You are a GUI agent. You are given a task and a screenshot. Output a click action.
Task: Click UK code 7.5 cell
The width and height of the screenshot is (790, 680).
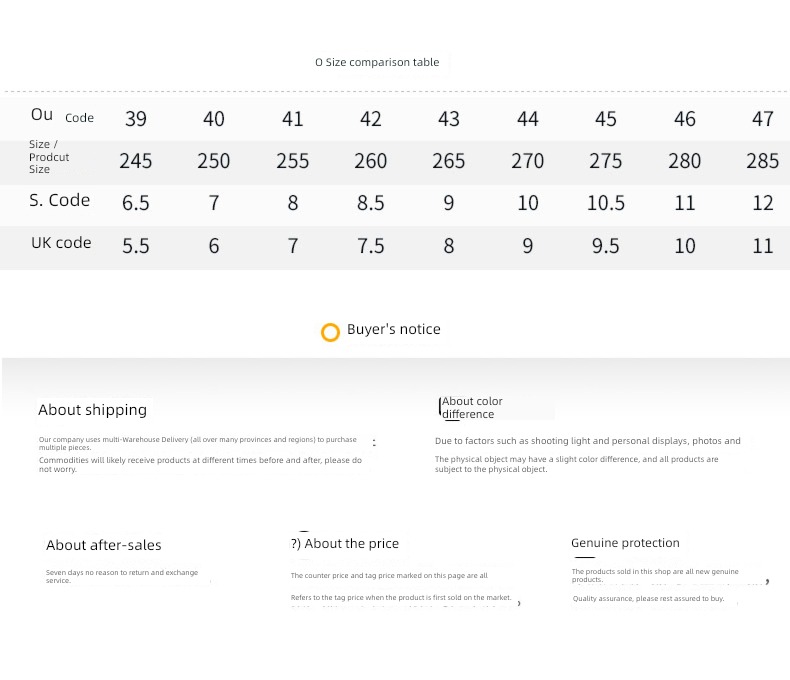click(x=370, y=246)
